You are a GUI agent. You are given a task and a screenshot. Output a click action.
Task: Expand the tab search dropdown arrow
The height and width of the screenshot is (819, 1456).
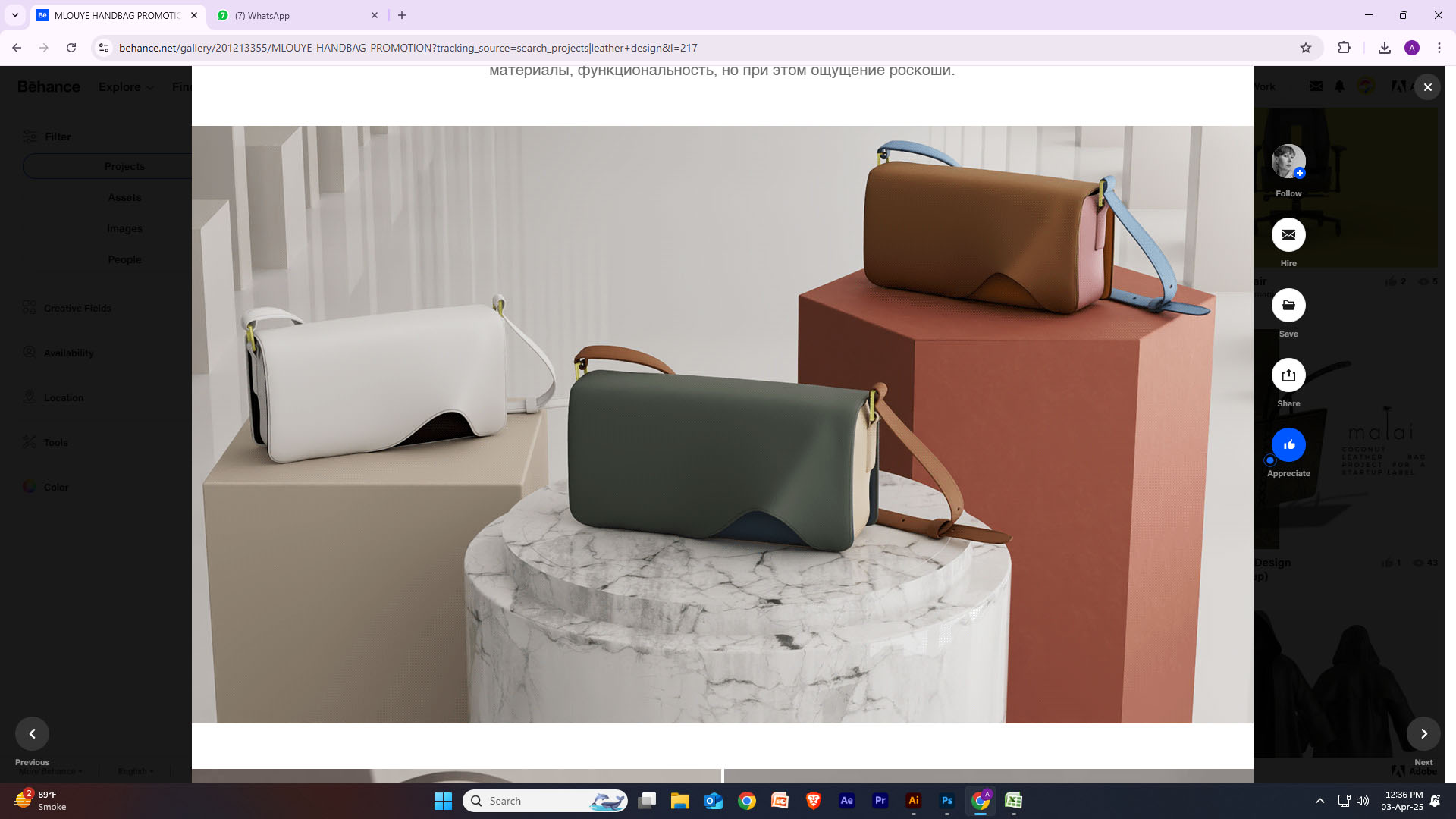[14, 15]
